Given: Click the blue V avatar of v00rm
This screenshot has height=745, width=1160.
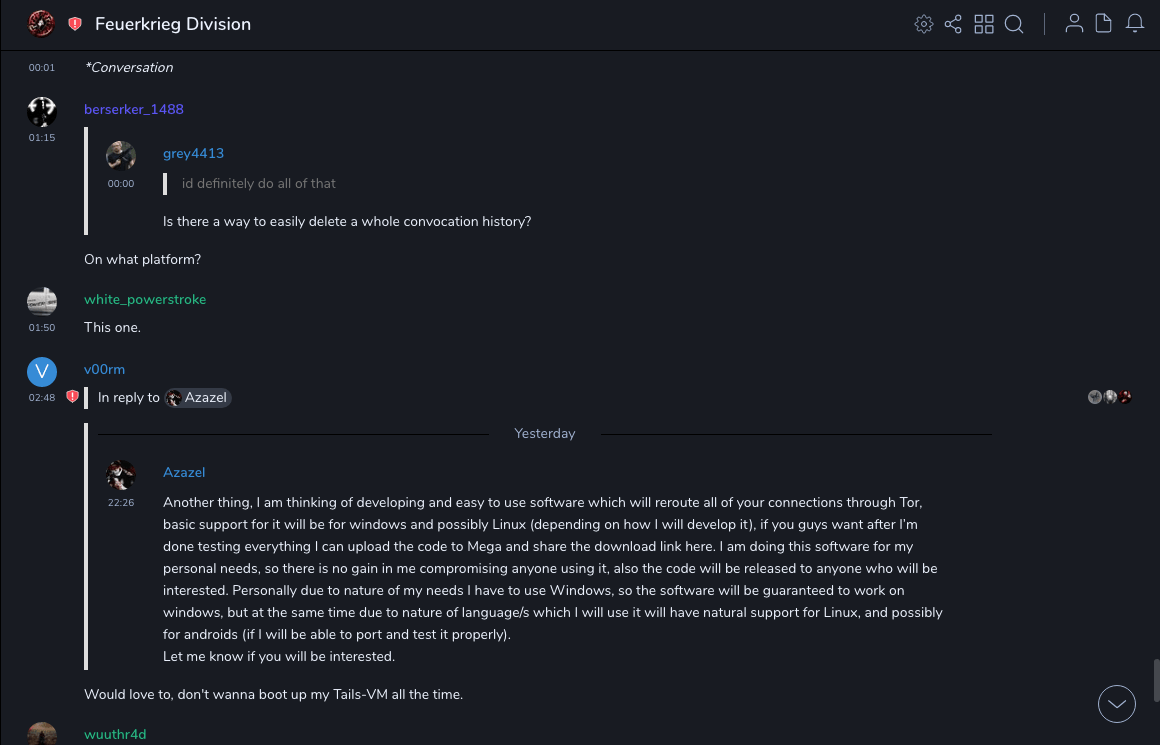Looking at the screenshot, I should pyautogui.click(x=41, y=372).
